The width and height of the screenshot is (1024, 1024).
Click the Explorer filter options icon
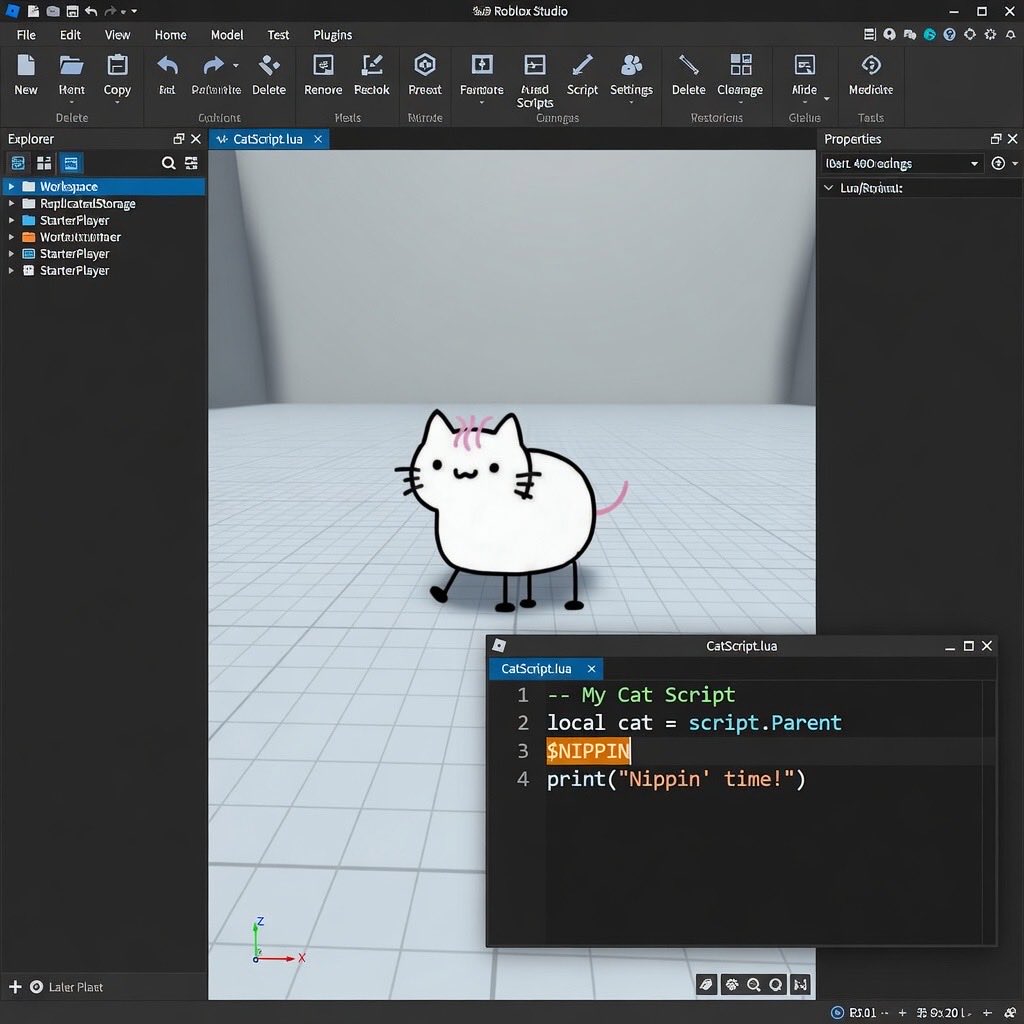tap(191, 163)
